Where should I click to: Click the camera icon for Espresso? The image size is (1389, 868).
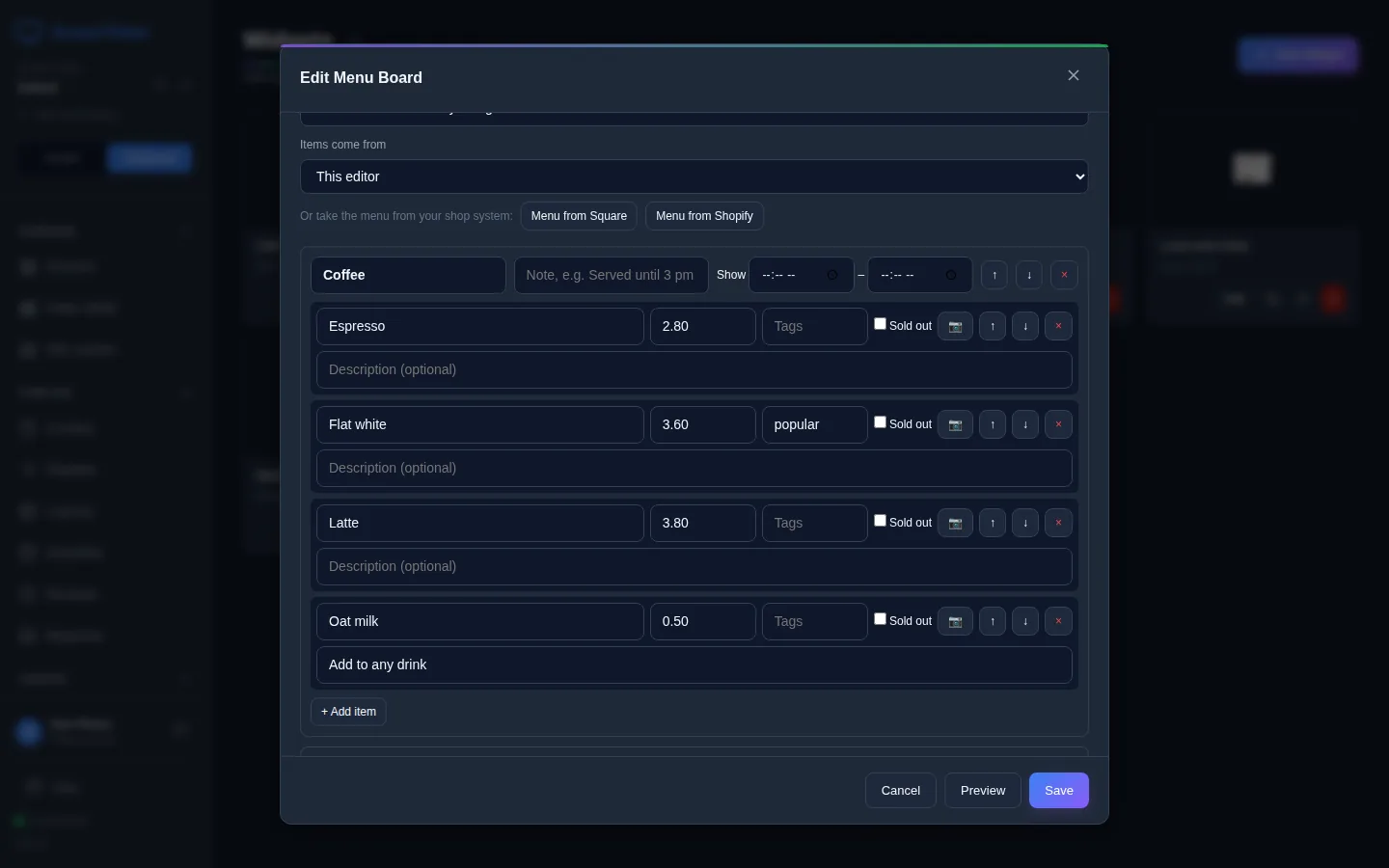[955, 326]
